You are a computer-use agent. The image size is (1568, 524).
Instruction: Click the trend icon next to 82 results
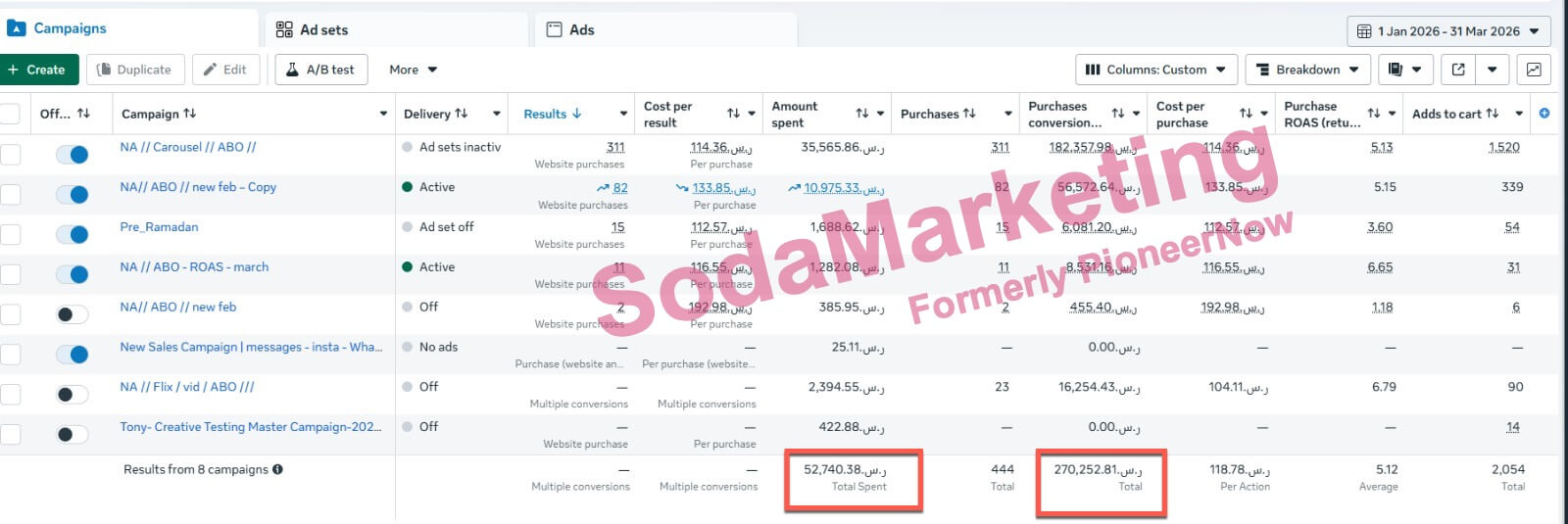[x=602, y=187]
